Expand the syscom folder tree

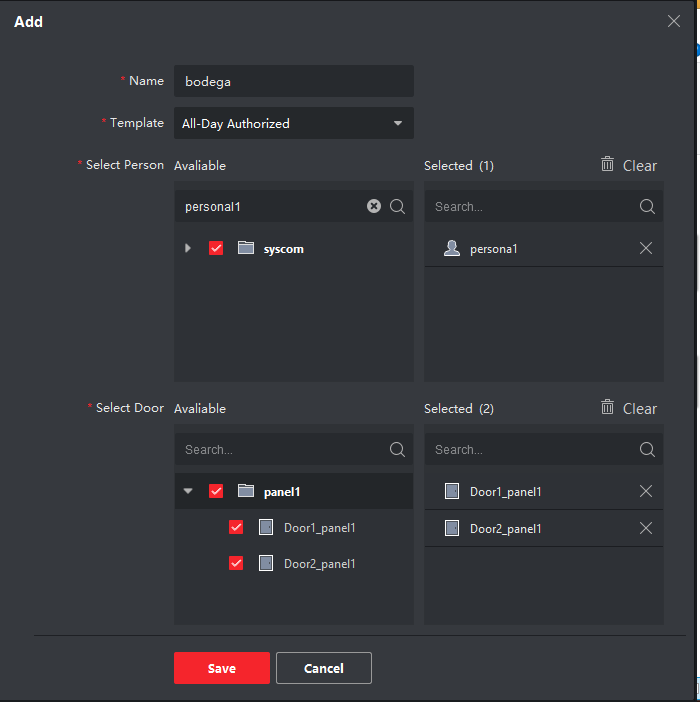(x=188, y=248)
